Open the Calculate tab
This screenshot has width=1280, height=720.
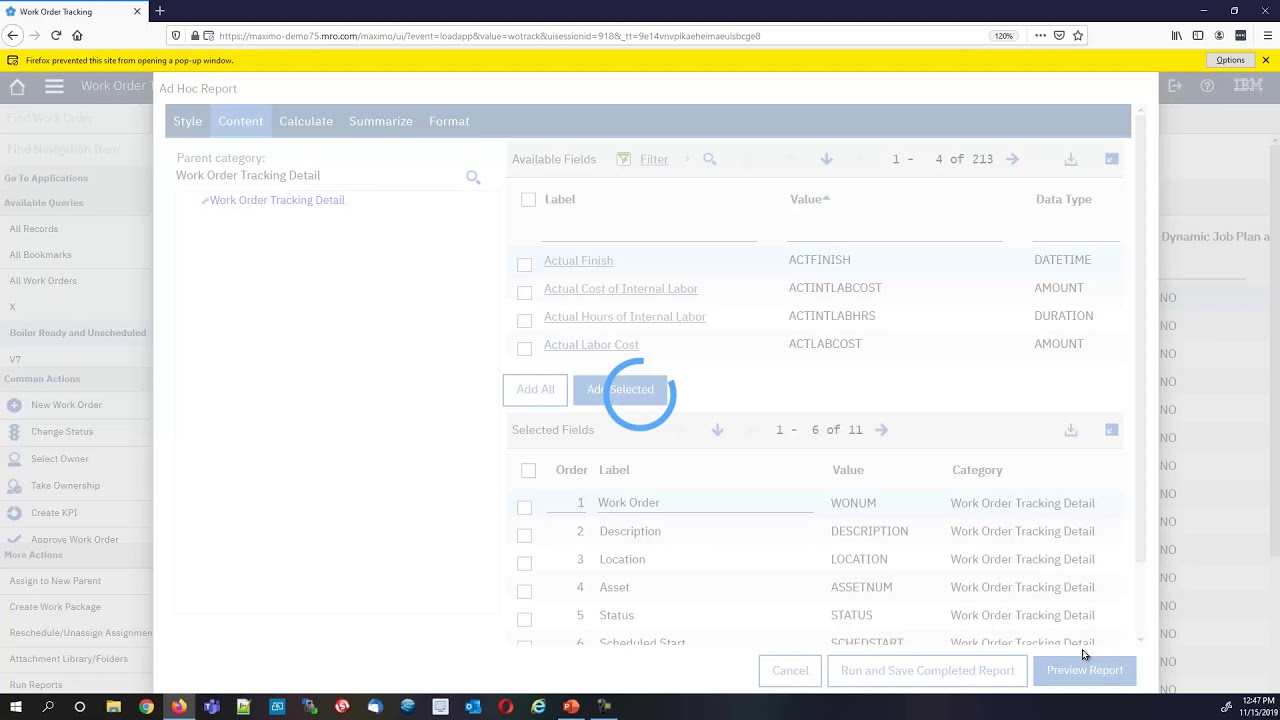click(x=306, y=121)
